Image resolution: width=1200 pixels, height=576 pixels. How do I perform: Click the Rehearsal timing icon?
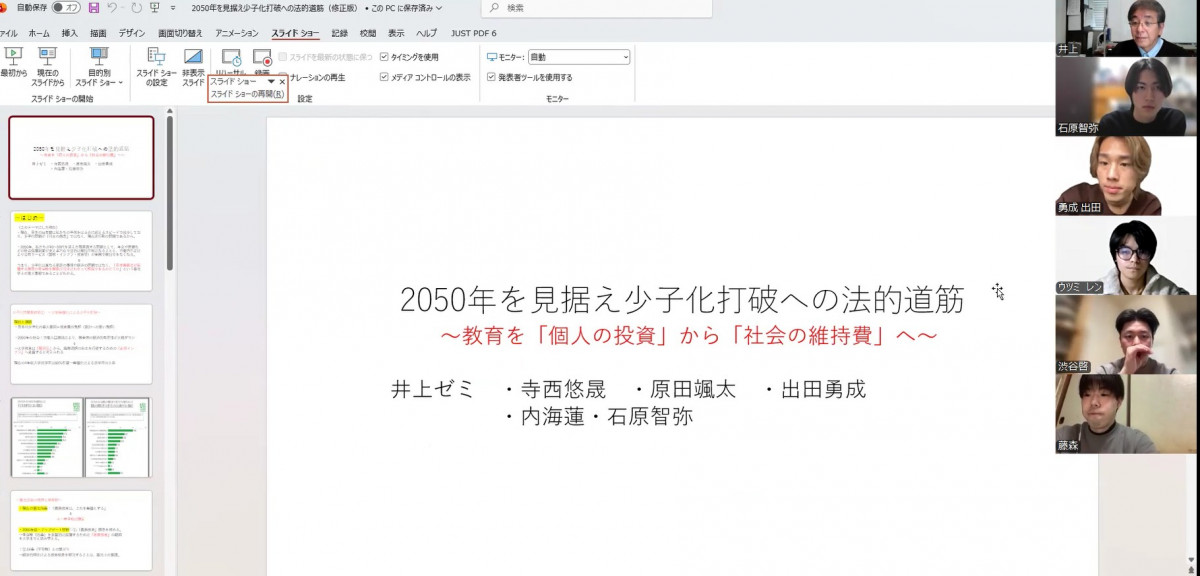coord(231,59)
